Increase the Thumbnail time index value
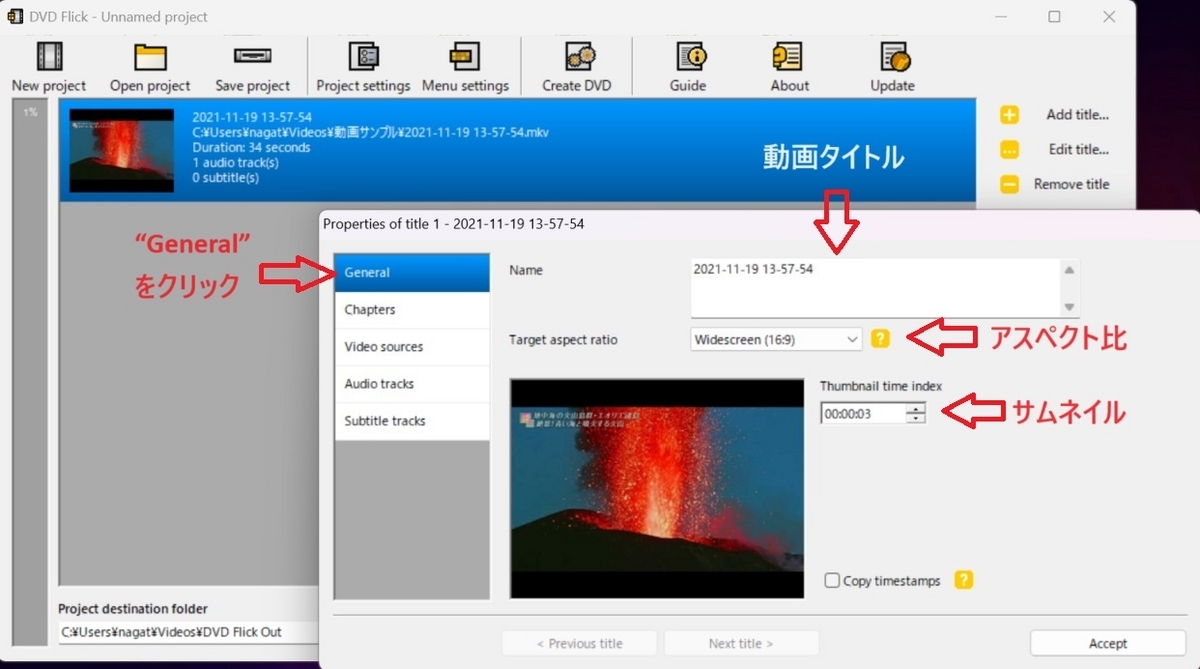Screen dimensions: 1200x669 (916, 408)
